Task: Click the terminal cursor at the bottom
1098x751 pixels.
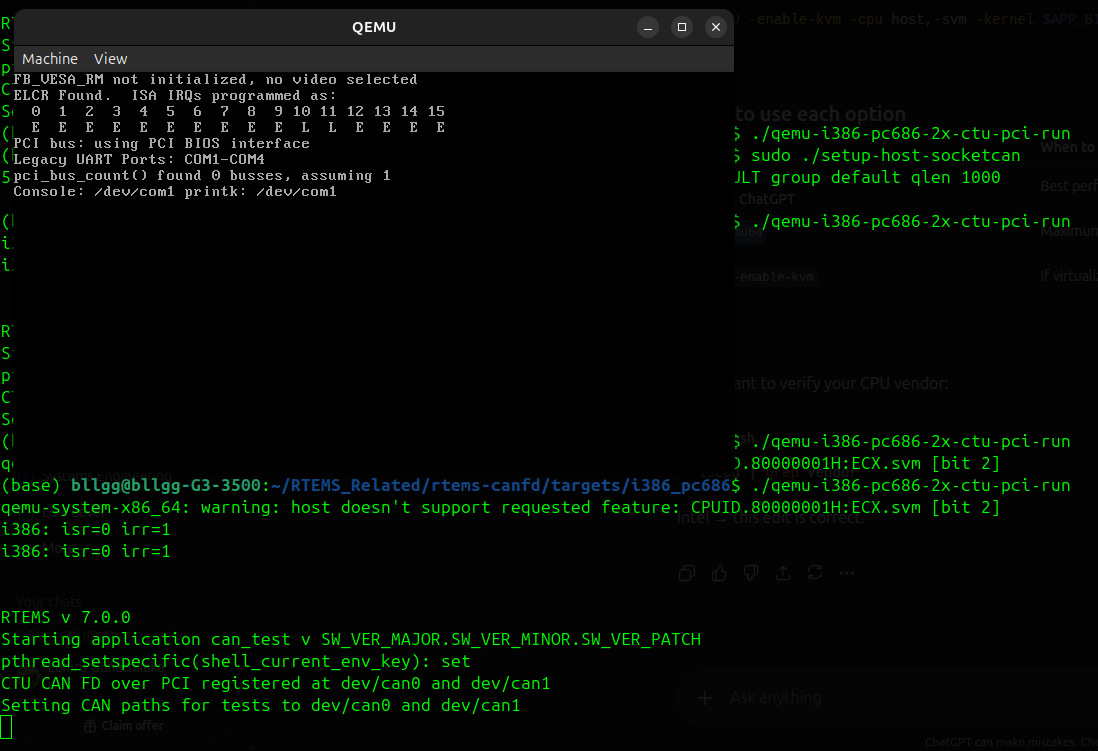Action: tap(6, 728)
